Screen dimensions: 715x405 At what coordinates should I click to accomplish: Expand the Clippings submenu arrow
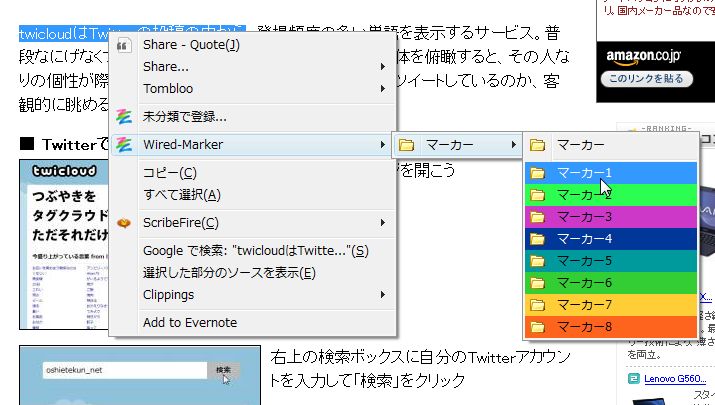(x=383, y=295)
